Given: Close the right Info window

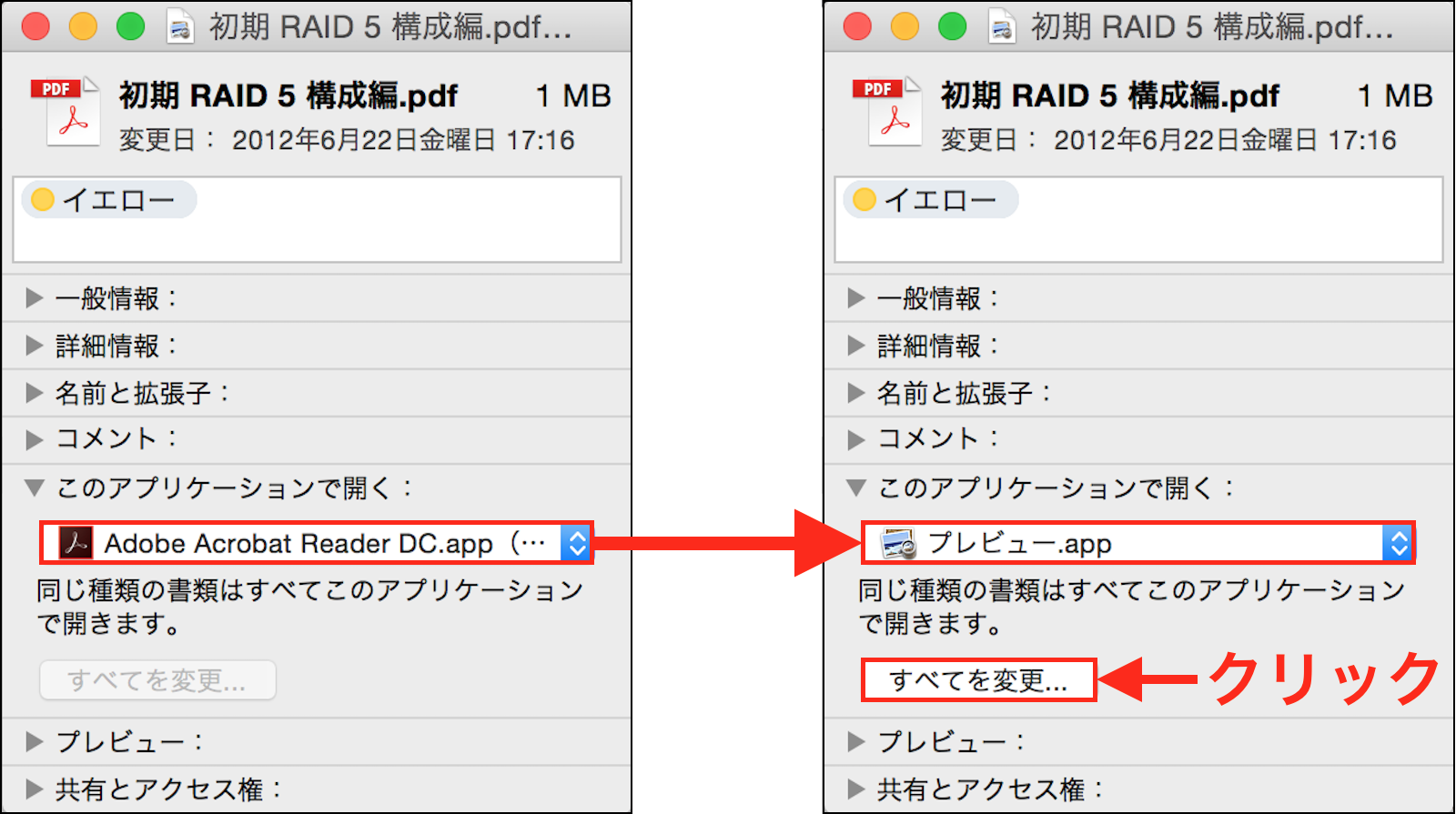Looking at the screenshot, I should point(857,26).
